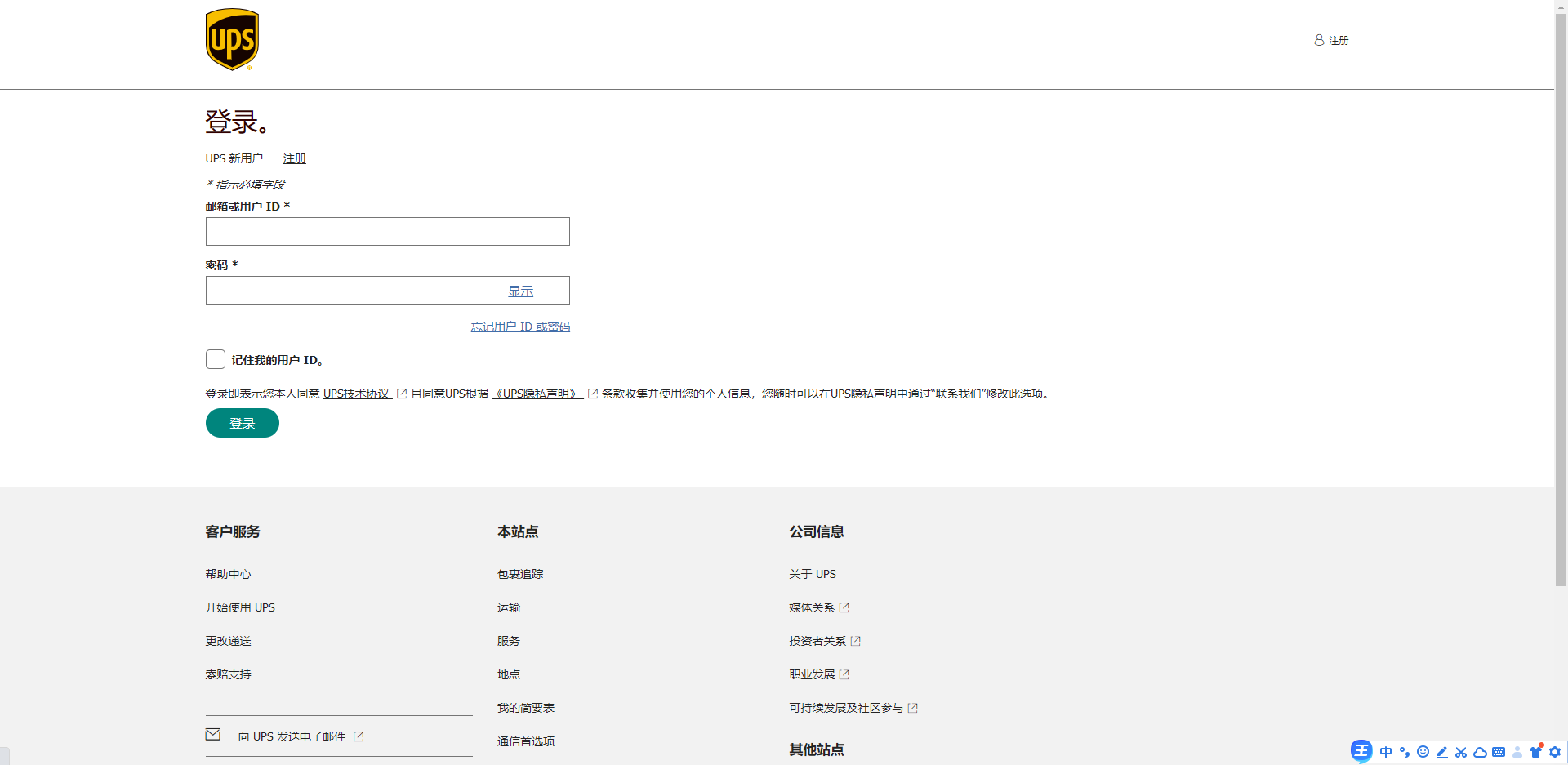Screen dimensions: 1568x765
Task: Click the page's vertical scrollbar thumb
Action: (1561, 299)
